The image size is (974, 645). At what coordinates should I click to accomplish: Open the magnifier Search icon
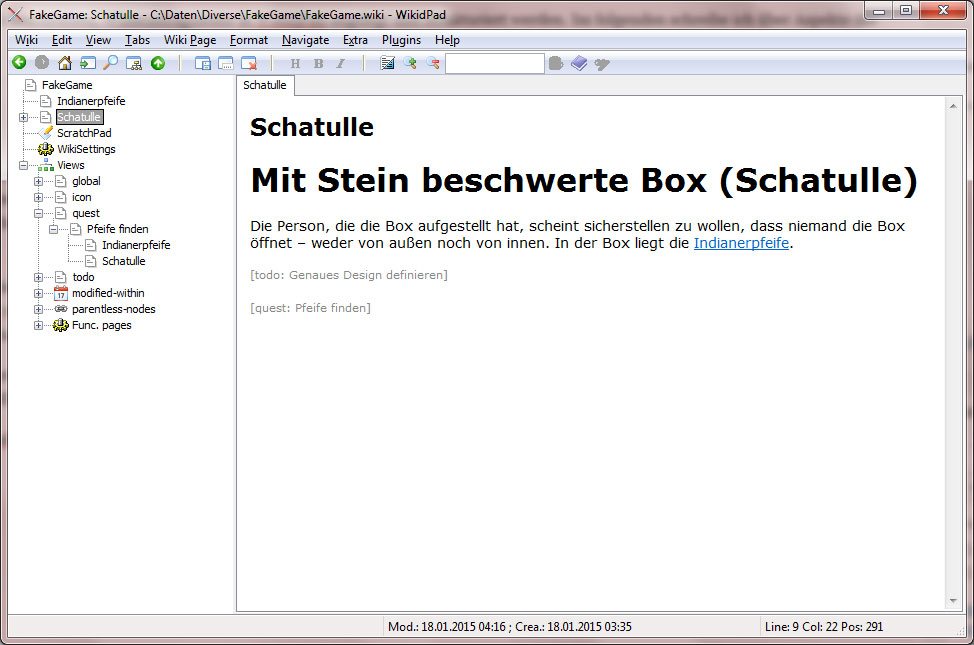(x=111, y=63)
